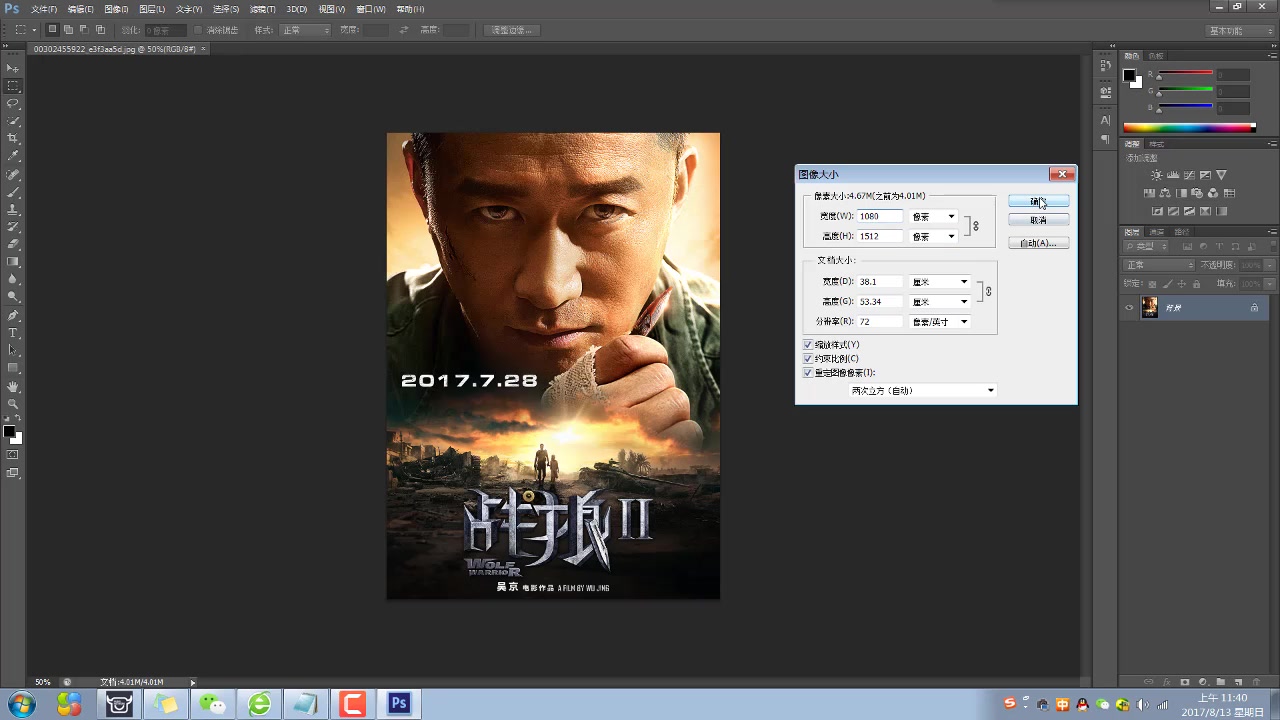
Task: Click the Auto button in Image Size dialog
Action: tap(1038, 243)
